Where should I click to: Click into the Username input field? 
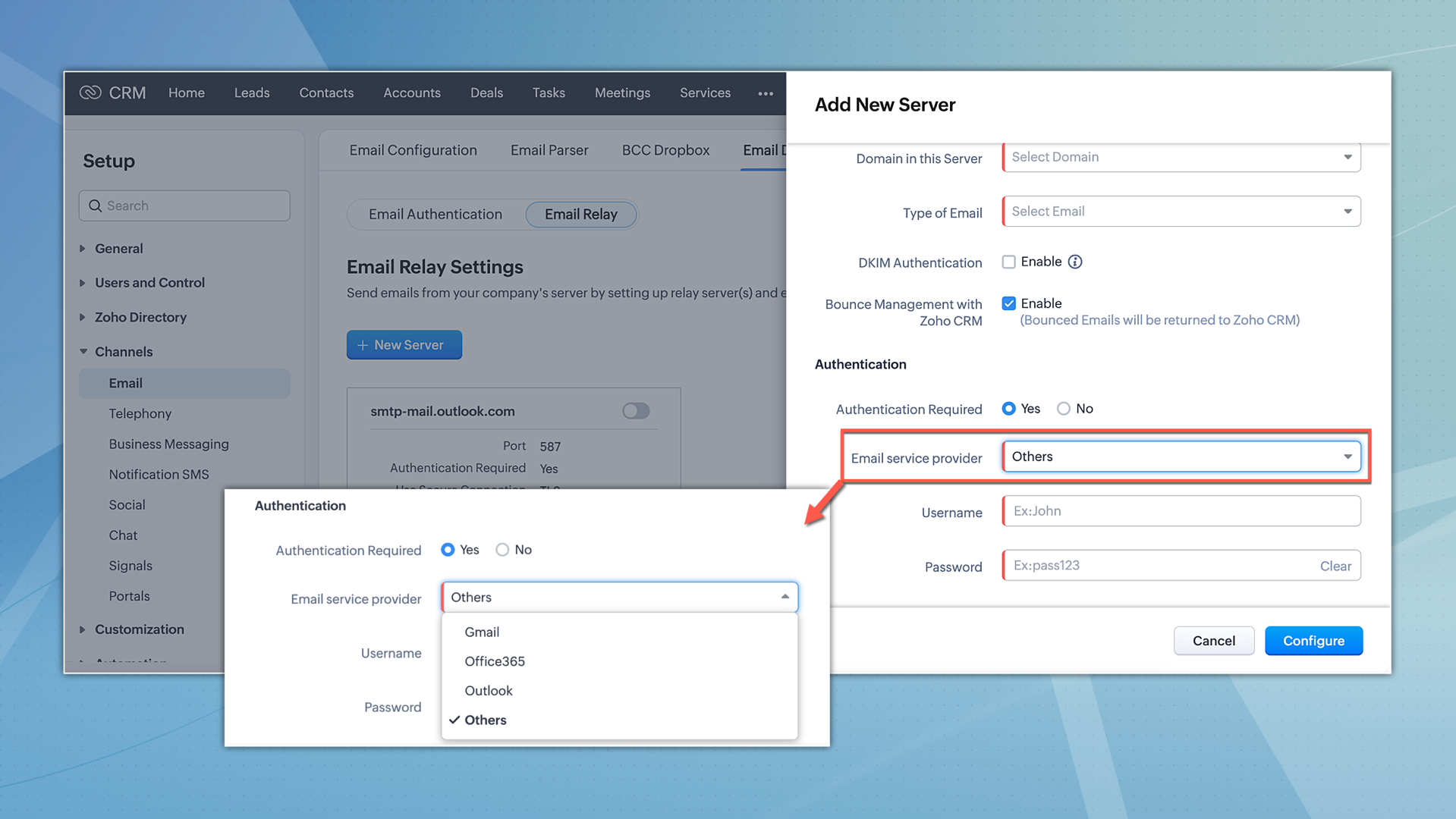tap(1181, 511)
